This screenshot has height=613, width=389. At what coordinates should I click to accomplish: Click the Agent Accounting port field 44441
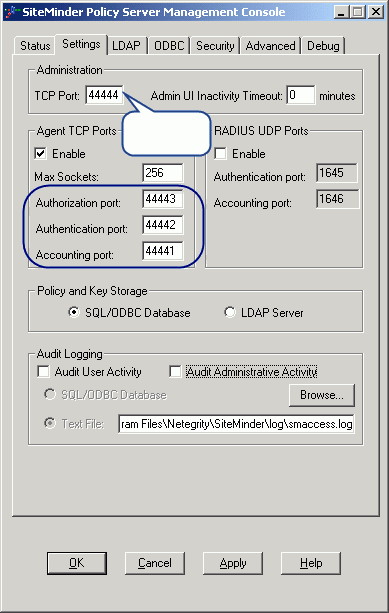[163, 251]
